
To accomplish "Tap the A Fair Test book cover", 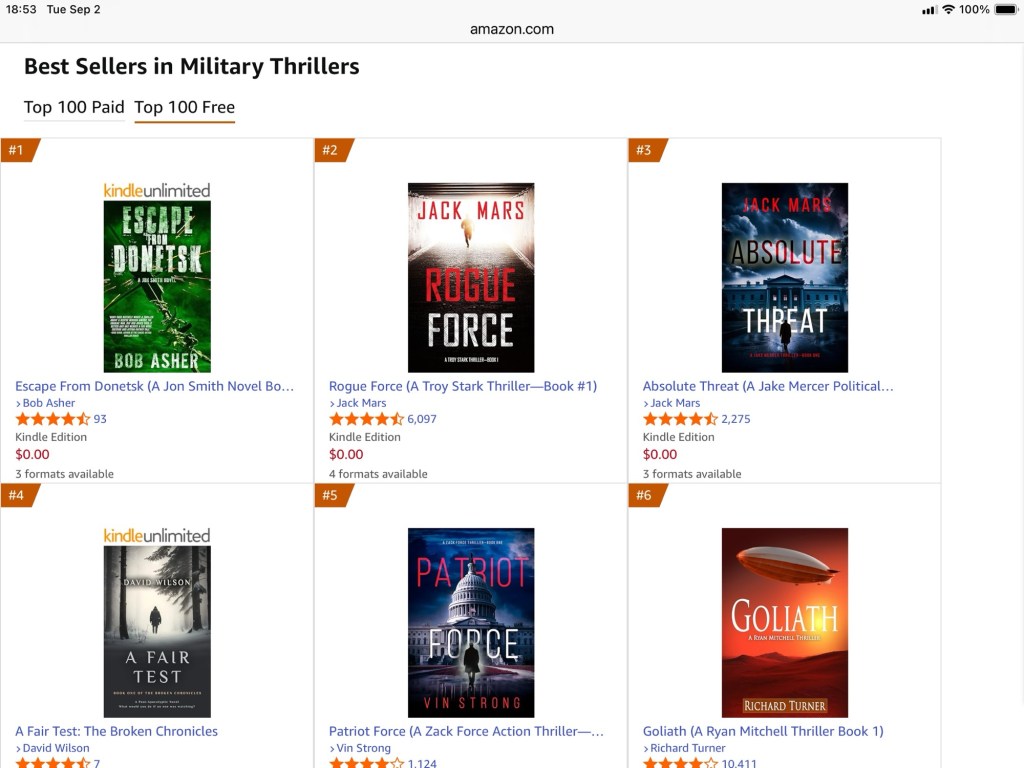I will click(157, 631).
